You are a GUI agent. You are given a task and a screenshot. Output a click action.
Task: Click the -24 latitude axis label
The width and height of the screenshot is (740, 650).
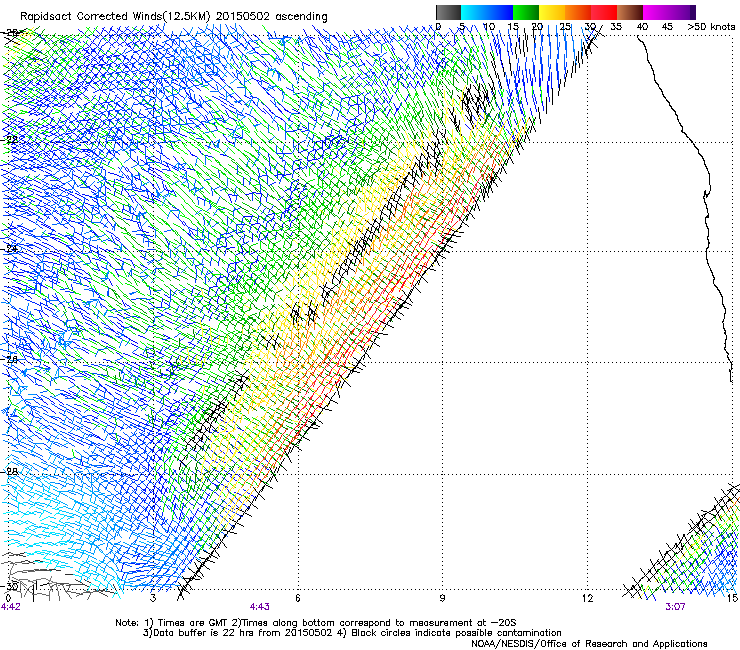tap(9, 249)
